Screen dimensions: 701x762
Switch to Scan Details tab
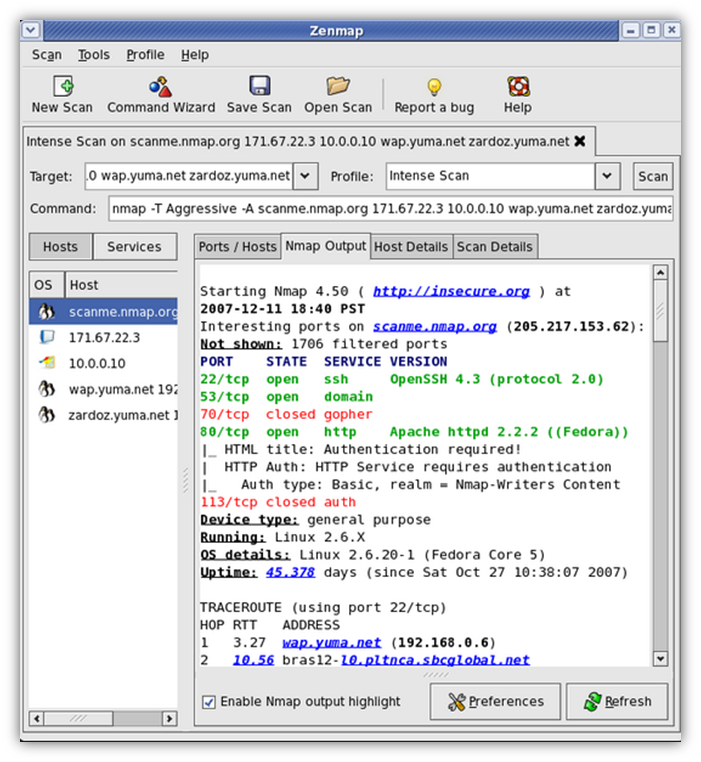point(495,247)
